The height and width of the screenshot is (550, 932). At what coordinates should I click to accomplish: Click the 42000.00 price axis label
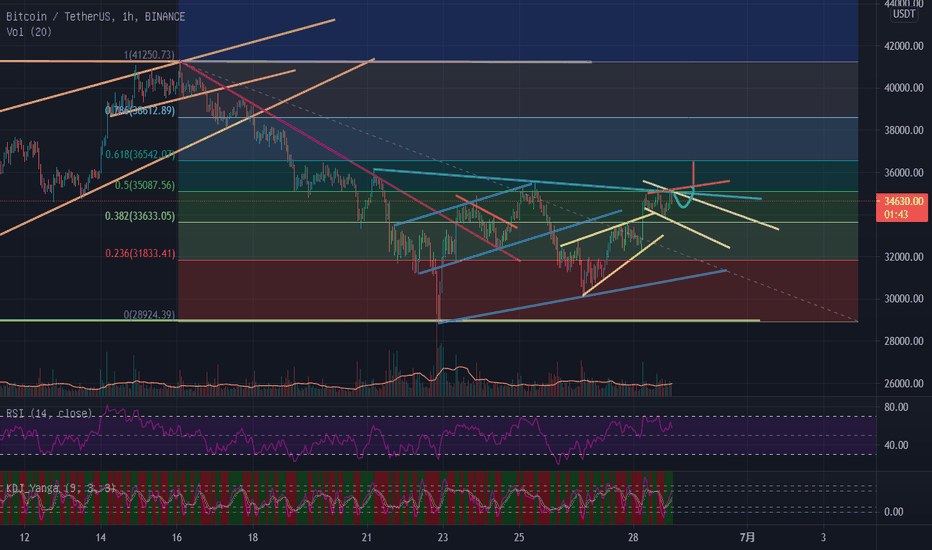tap(903, 46)
